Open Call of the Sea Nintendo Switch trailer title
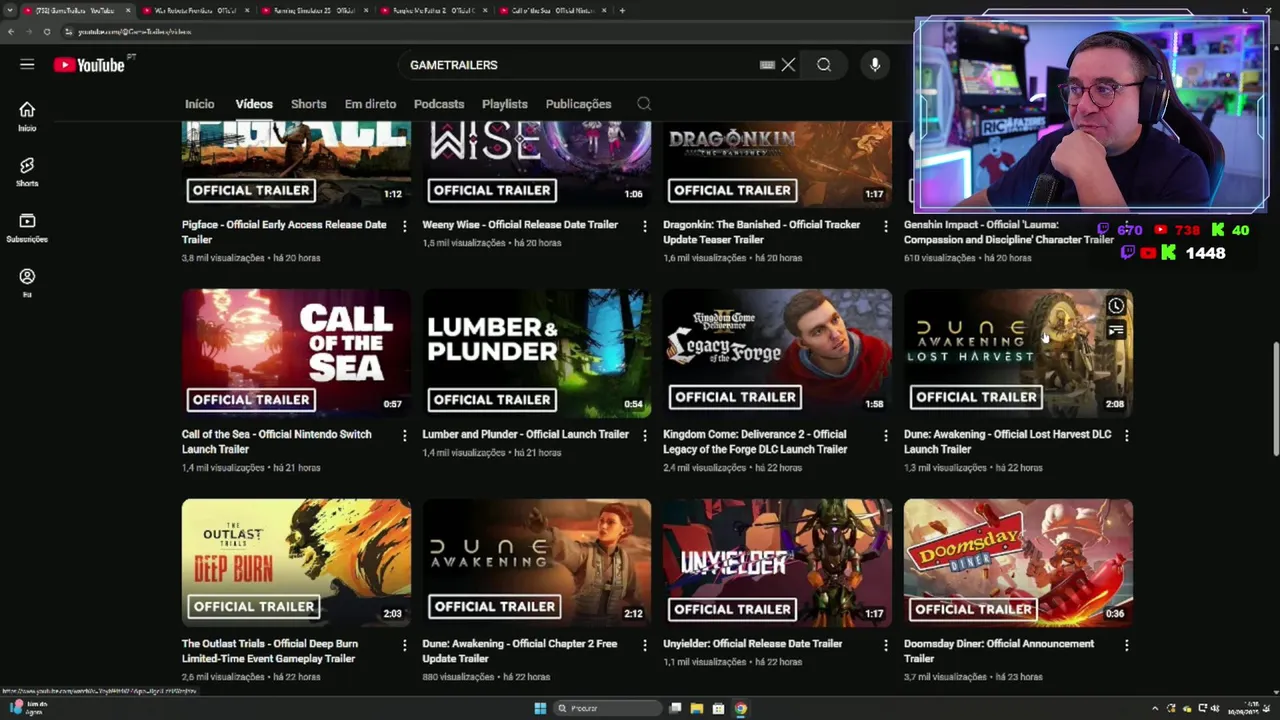Screen dimensions: 1280x720 click(x=277, y=442)
